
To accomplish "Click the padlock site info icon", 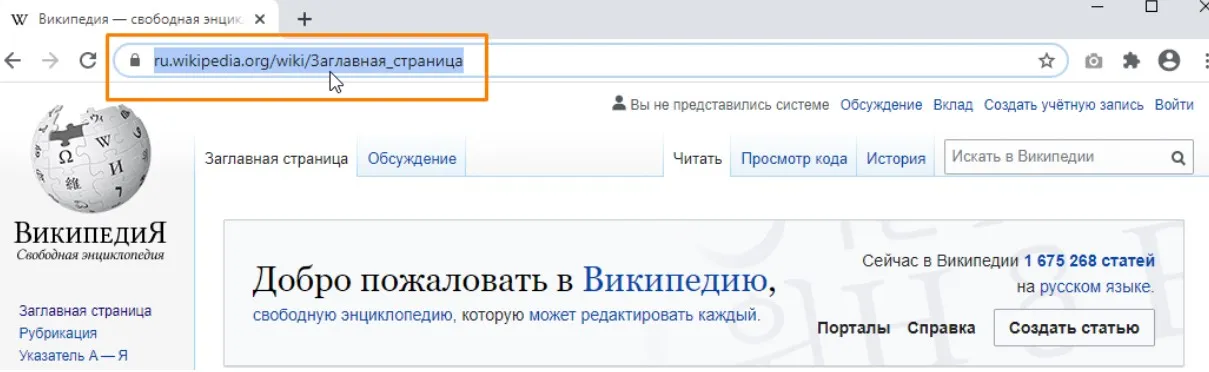I will pyautogui.click(x=135, y=60).
